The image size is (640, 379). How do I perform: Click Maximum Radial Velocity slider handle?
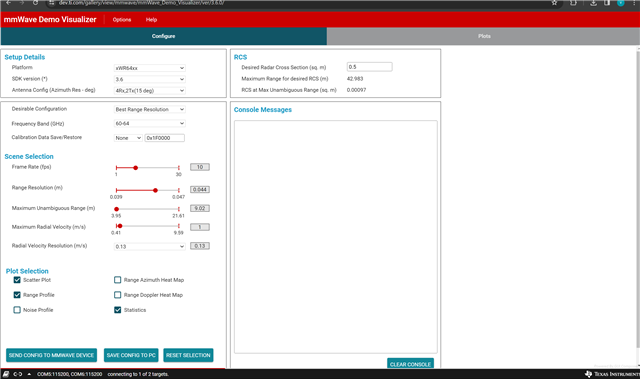[120, 226]
